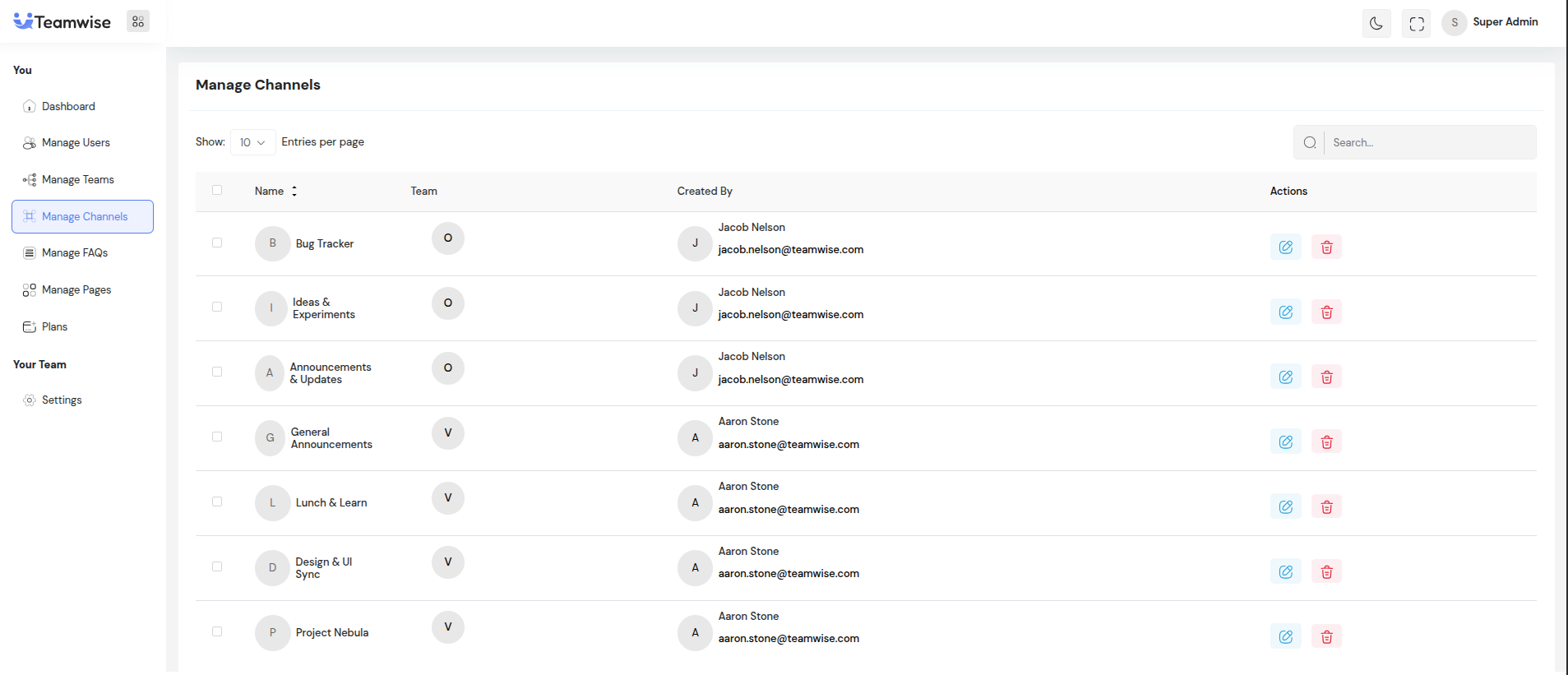Toggle dark mode moon icon
The image size is (1568, 675).
point(1376,24)
